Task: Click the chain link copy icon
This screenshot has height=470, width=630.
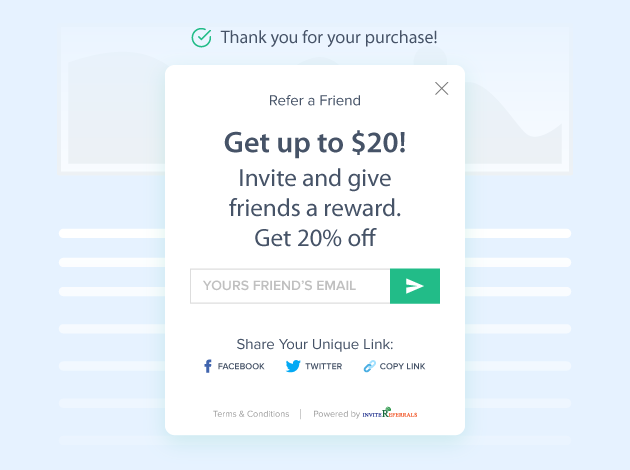Action: click(x=369, y=366)
